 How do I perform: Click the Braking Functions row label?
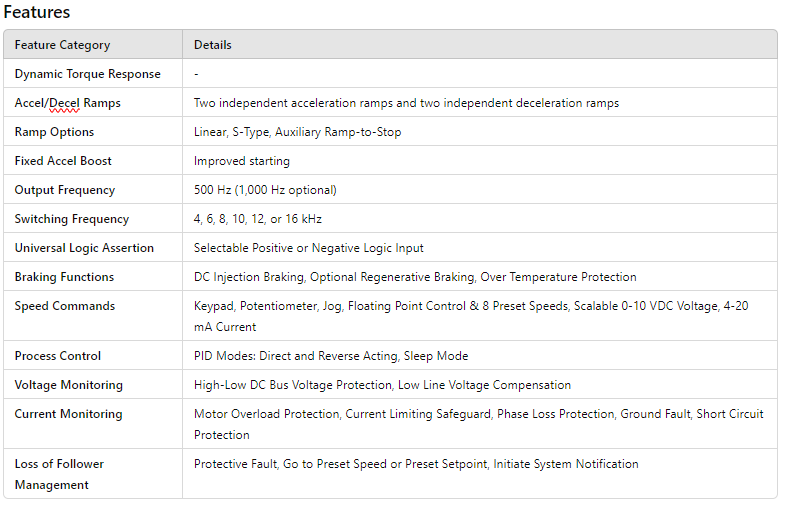point(64,277)
